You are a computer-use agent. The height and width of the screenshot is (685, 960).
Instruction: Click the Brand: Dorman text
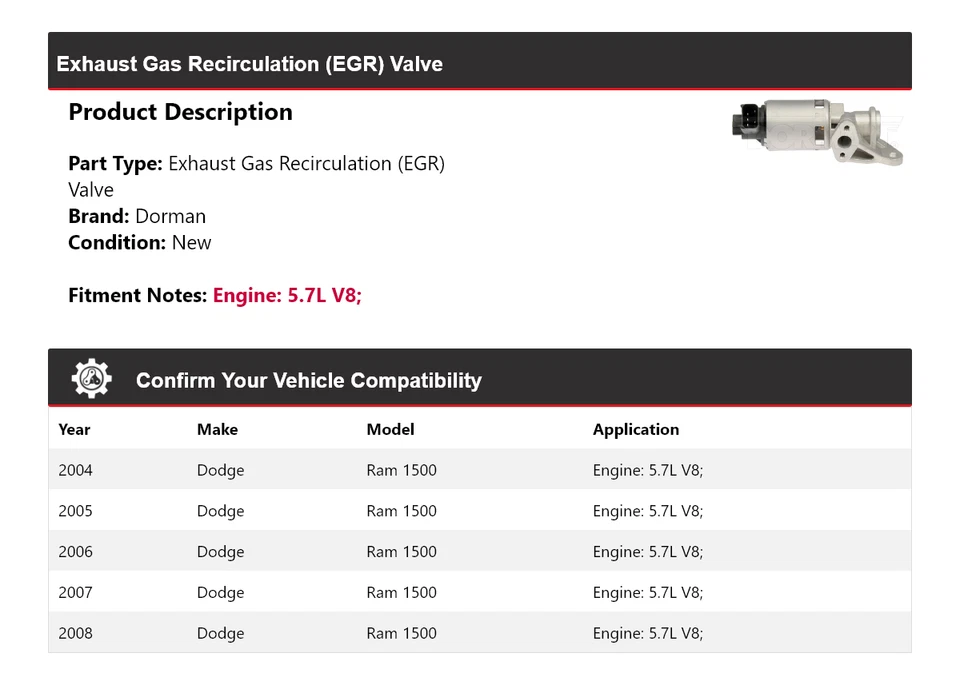tap(137, 216)
